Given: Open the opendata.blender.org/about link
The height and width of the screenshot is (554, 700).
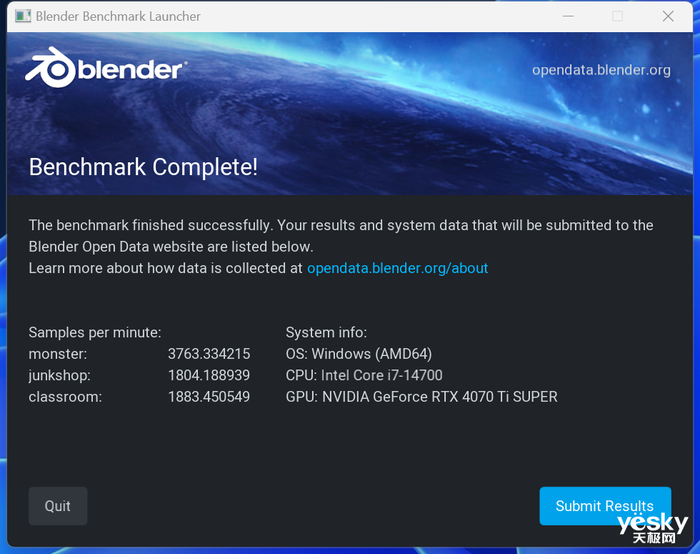Looking at the screenshot, I should point(397,268).
